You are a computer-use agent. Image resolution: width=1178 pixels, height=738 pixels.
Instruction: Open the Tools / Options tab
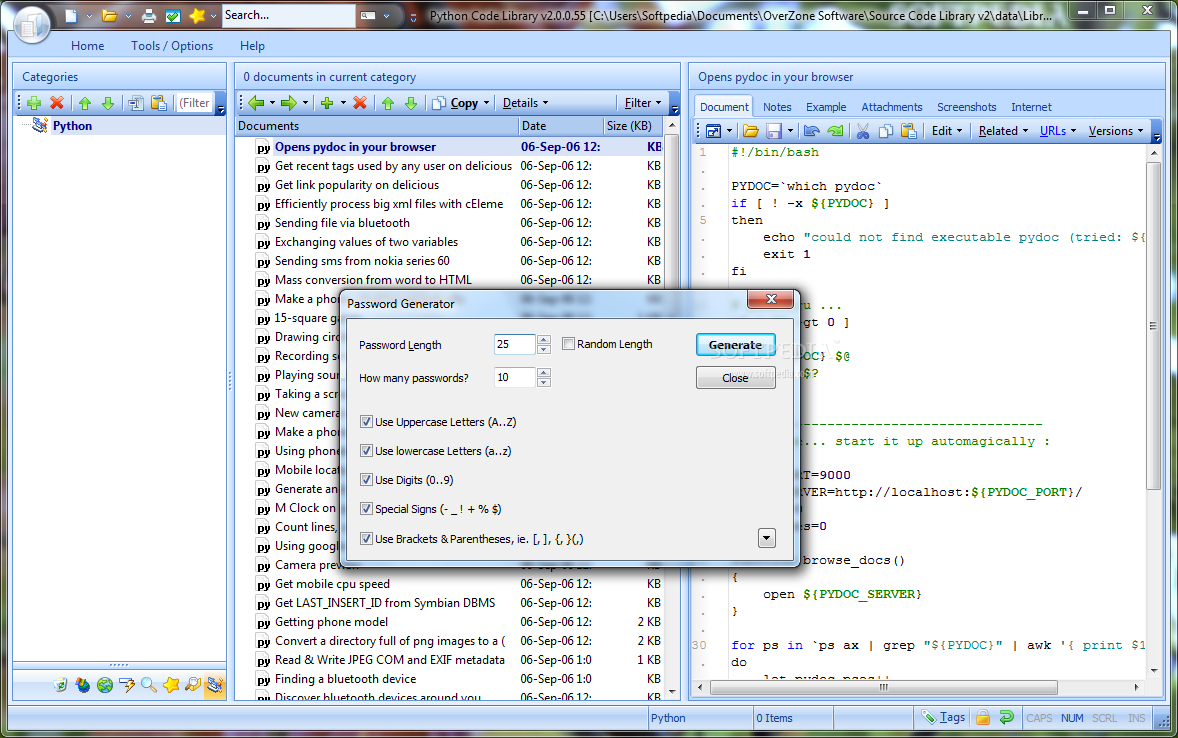tap(172, 46)
